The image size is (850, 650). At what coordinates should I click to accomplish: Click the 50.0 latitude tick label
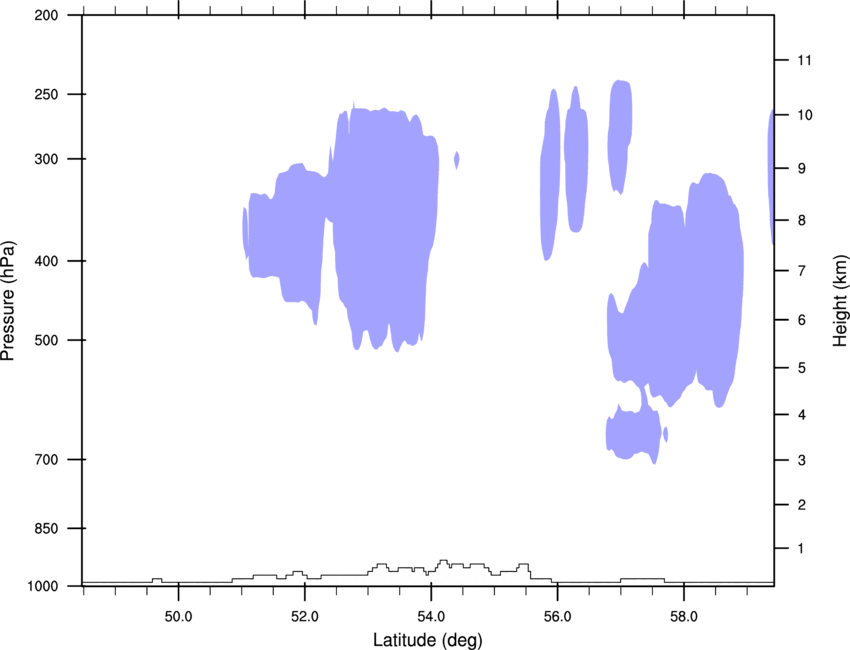tap(178, 617)
